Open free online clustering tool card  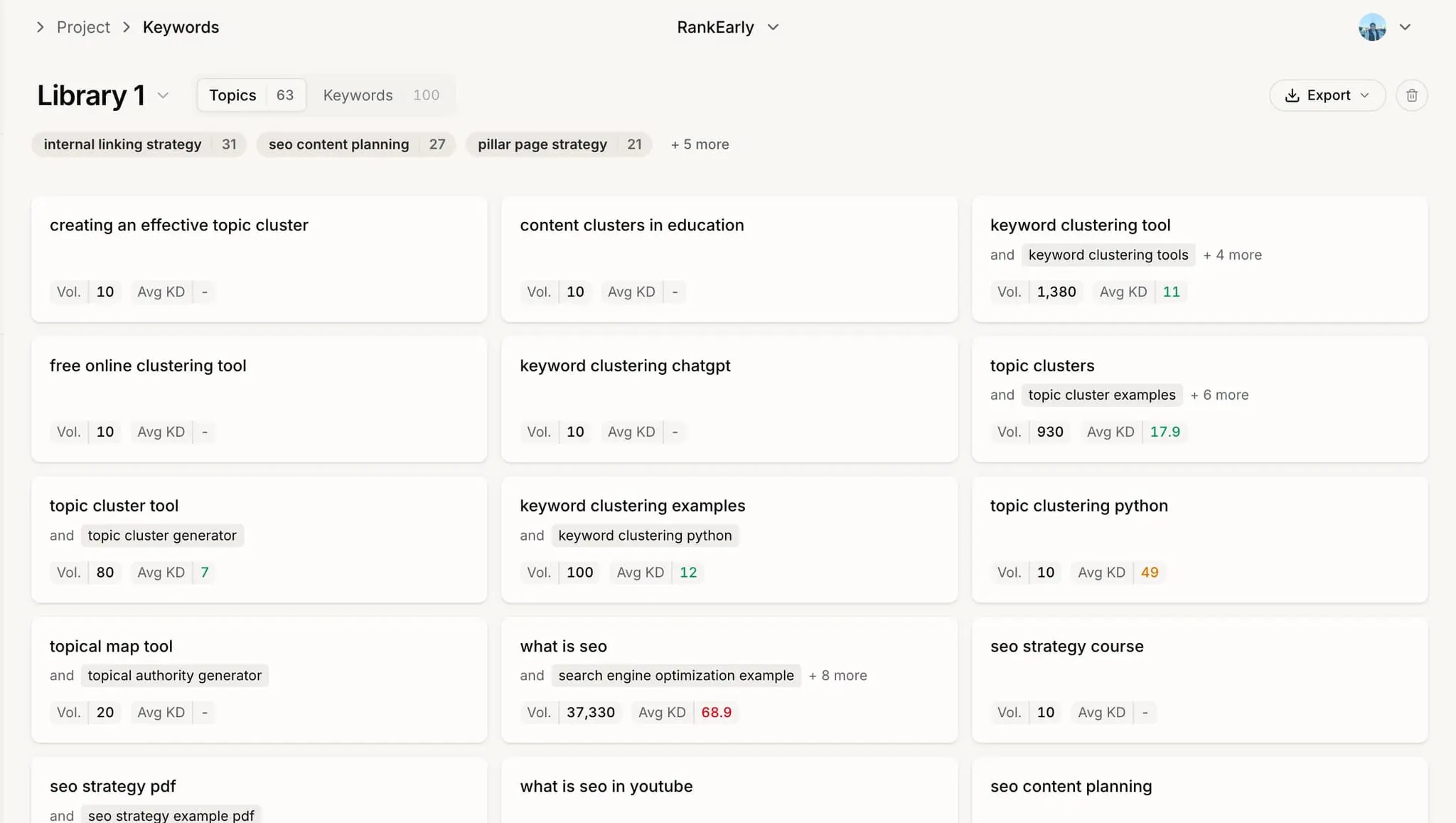click(x=259, y=399)
